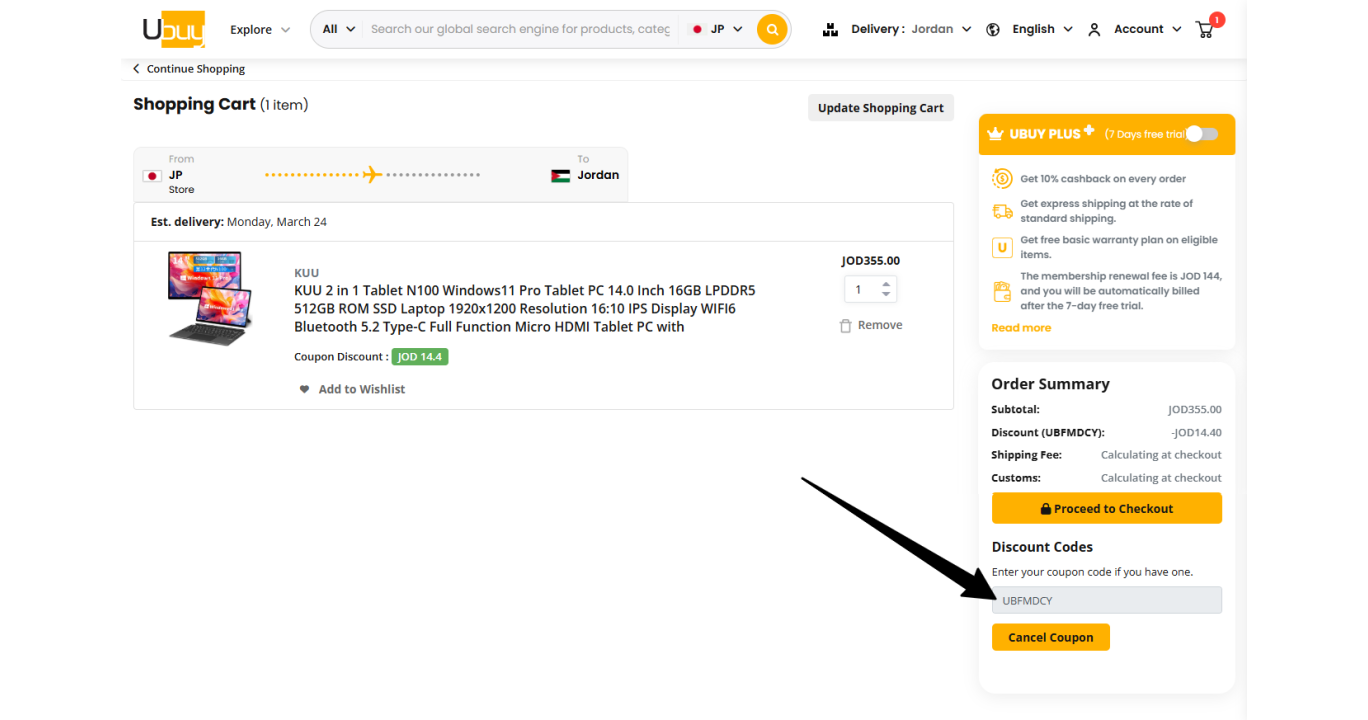
Task: Click the 10% cashback icon
Action: 1002,179
